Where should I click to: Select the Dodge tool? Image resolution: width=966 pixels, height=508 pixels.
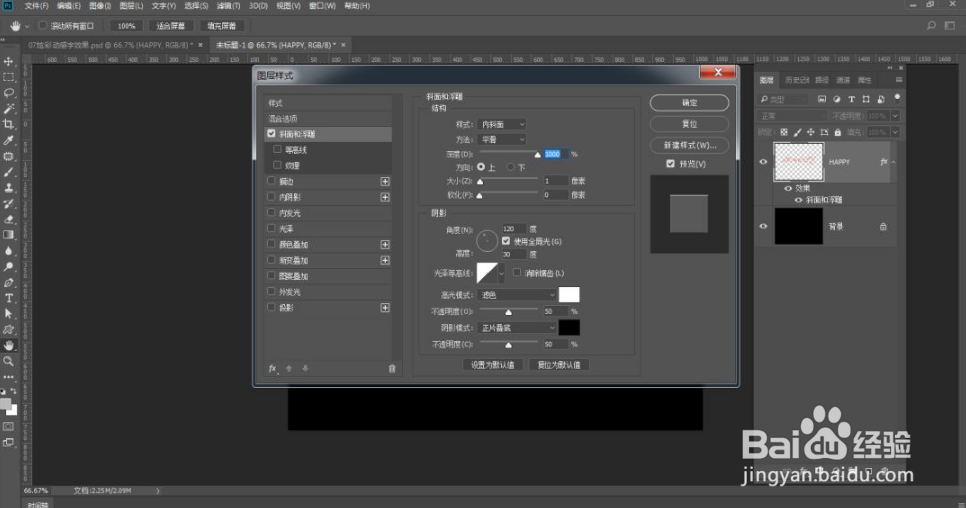point(9,267)
